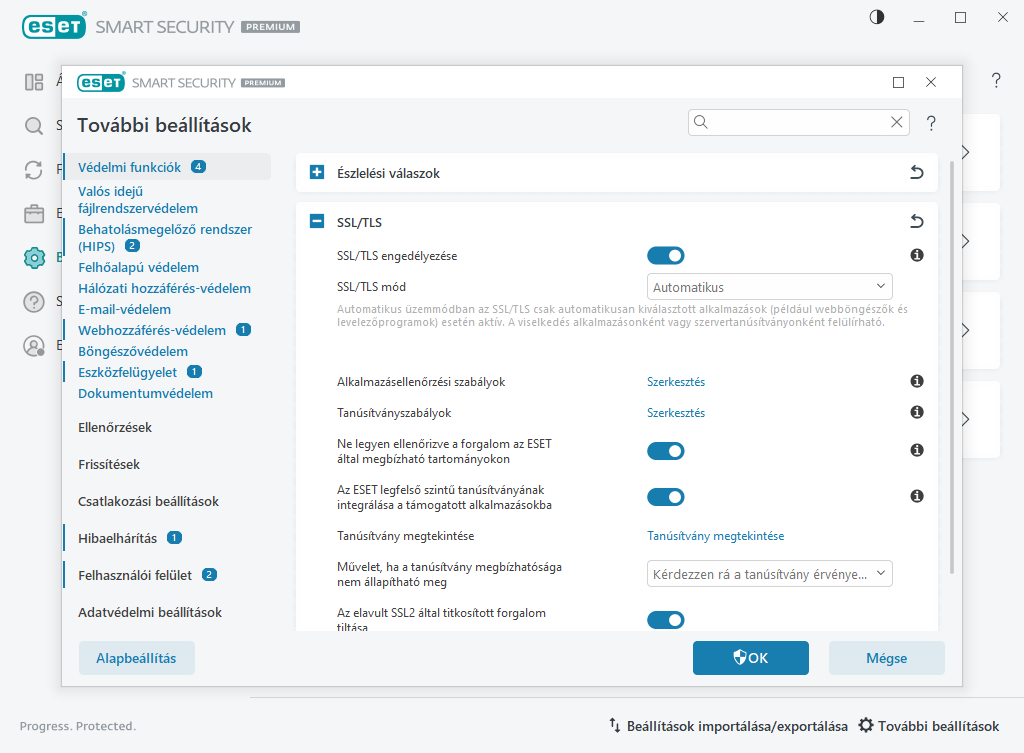Open the Overview section from sidebar
The width and height of the screenshot is (1024, 753).
coord(33,82)
